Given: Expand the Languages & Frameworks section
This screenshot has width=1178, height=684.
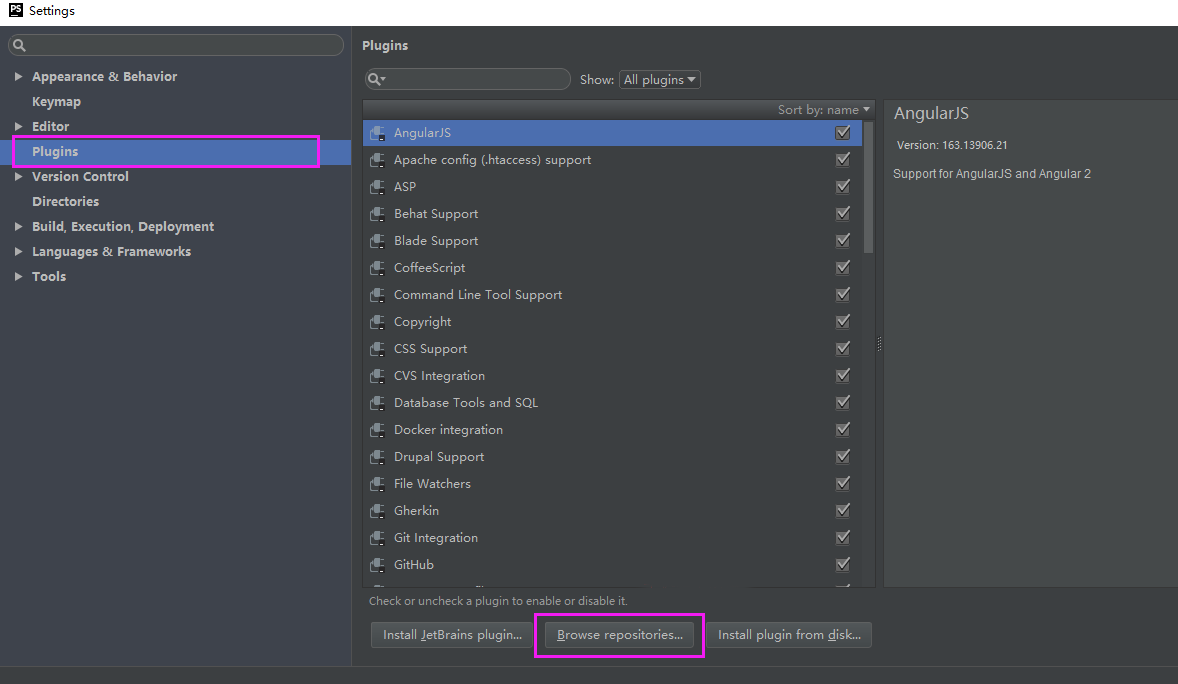Looking at the screenshot, I should [x=19, y=252].
